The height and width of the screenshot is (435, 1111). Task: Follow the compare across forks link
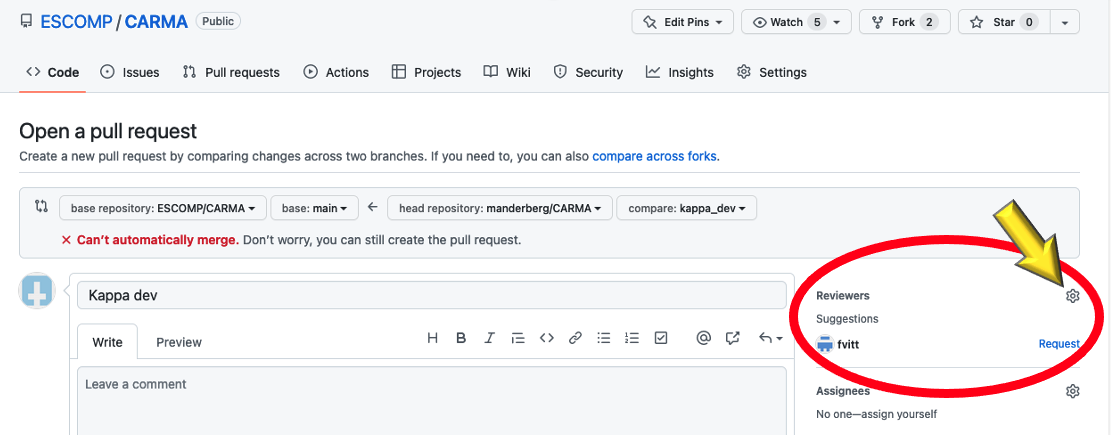click(x=654, y=156)
